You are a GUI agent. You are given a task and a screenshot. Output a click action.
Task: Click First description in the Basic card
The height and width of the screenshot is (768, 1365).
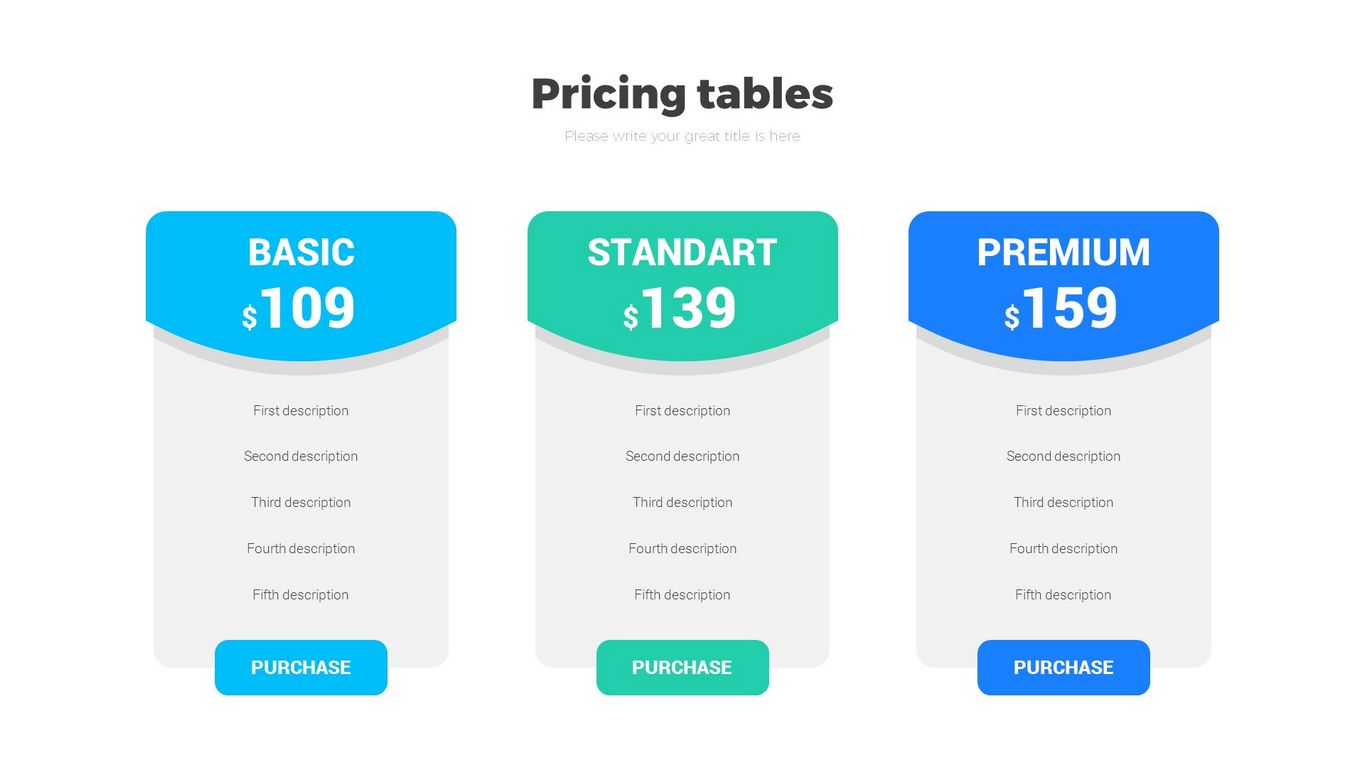(301, 410)
